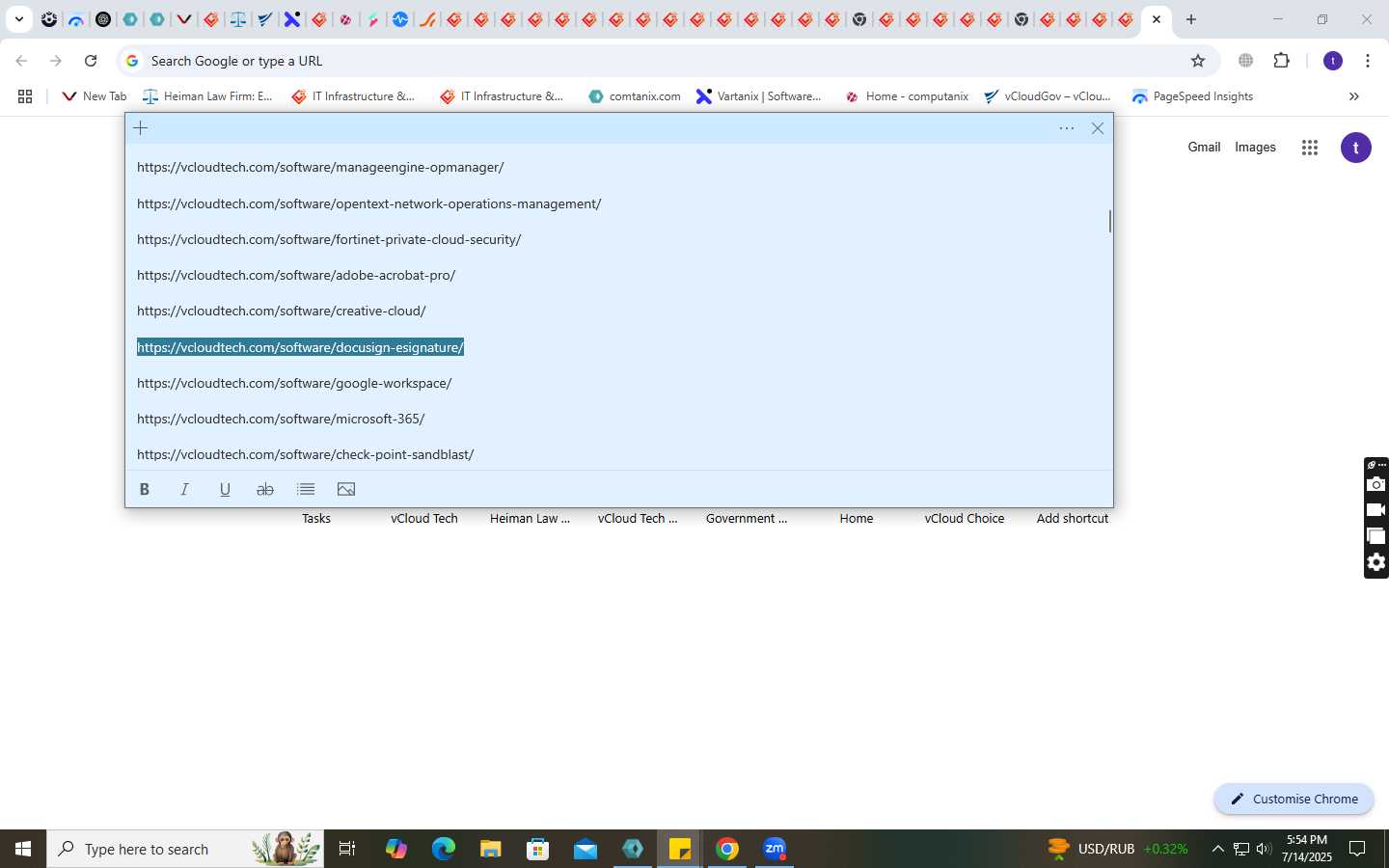Open the sticky note three-dots menu
This screenshot has width=1389, height=868.
1067,128
